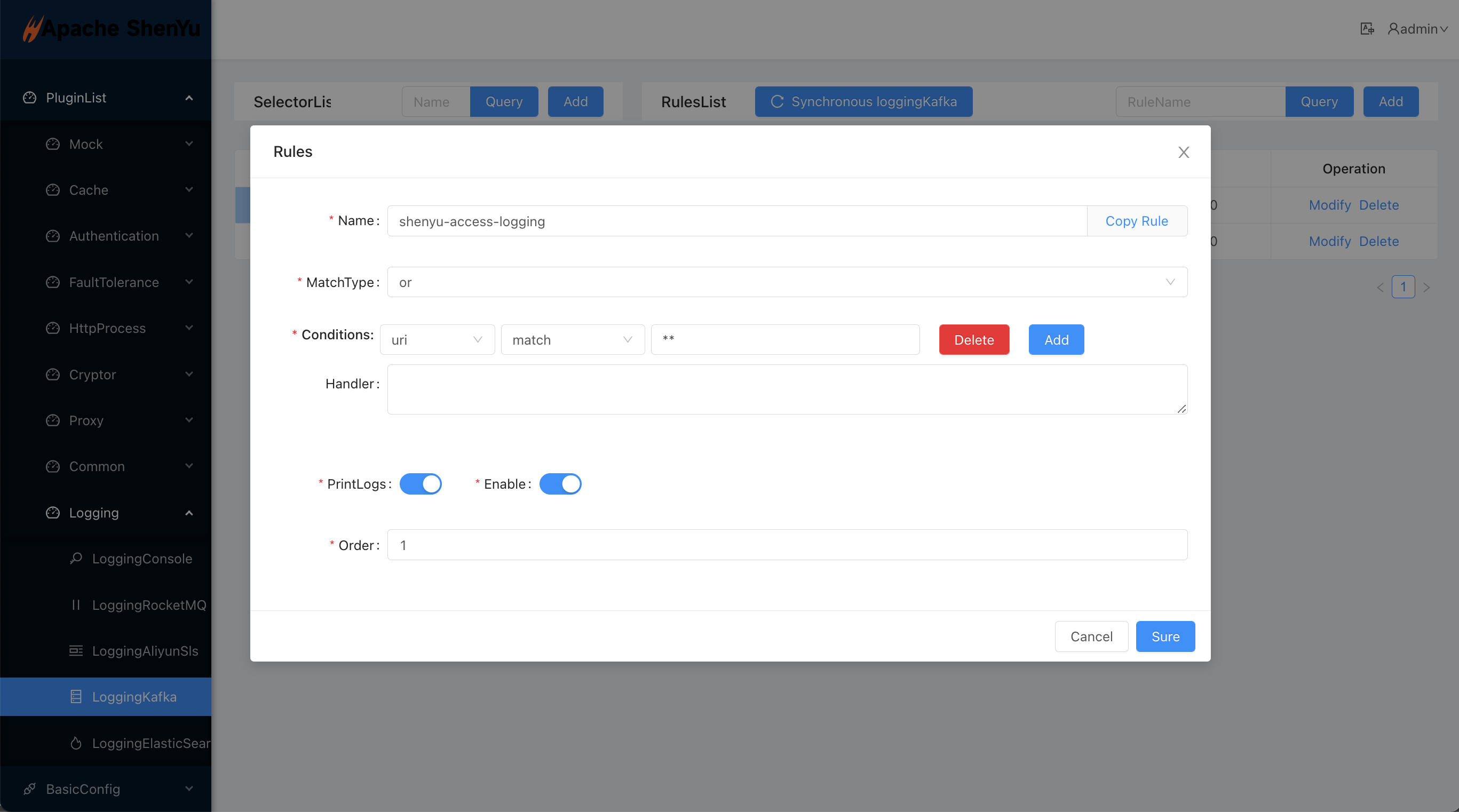1459x812 pixels.
Task: Open the MatchType dropdown showing or
Action: tap(787, 282)
